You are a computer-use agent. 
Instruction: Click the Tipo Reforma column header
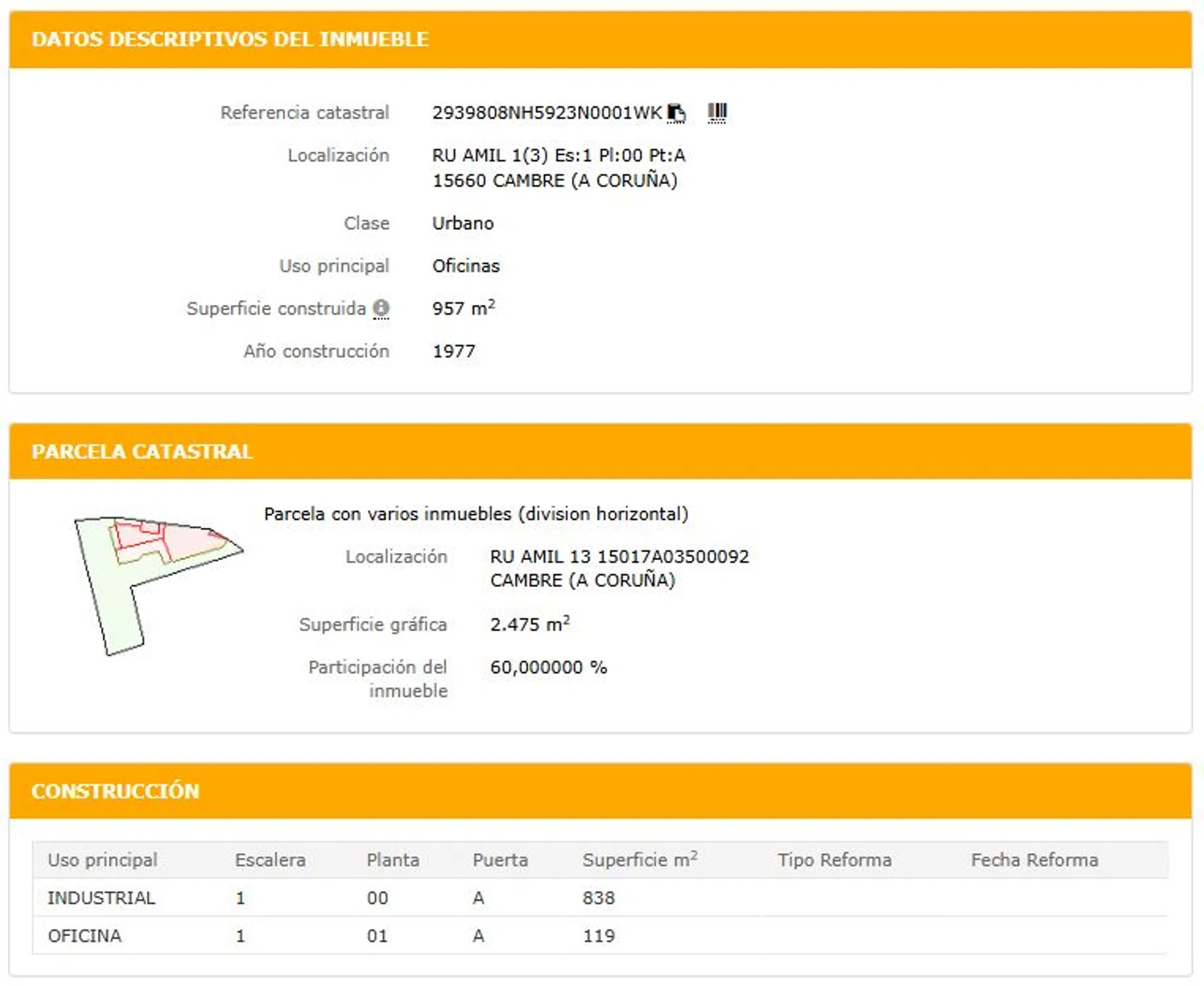tap(835, 860)
